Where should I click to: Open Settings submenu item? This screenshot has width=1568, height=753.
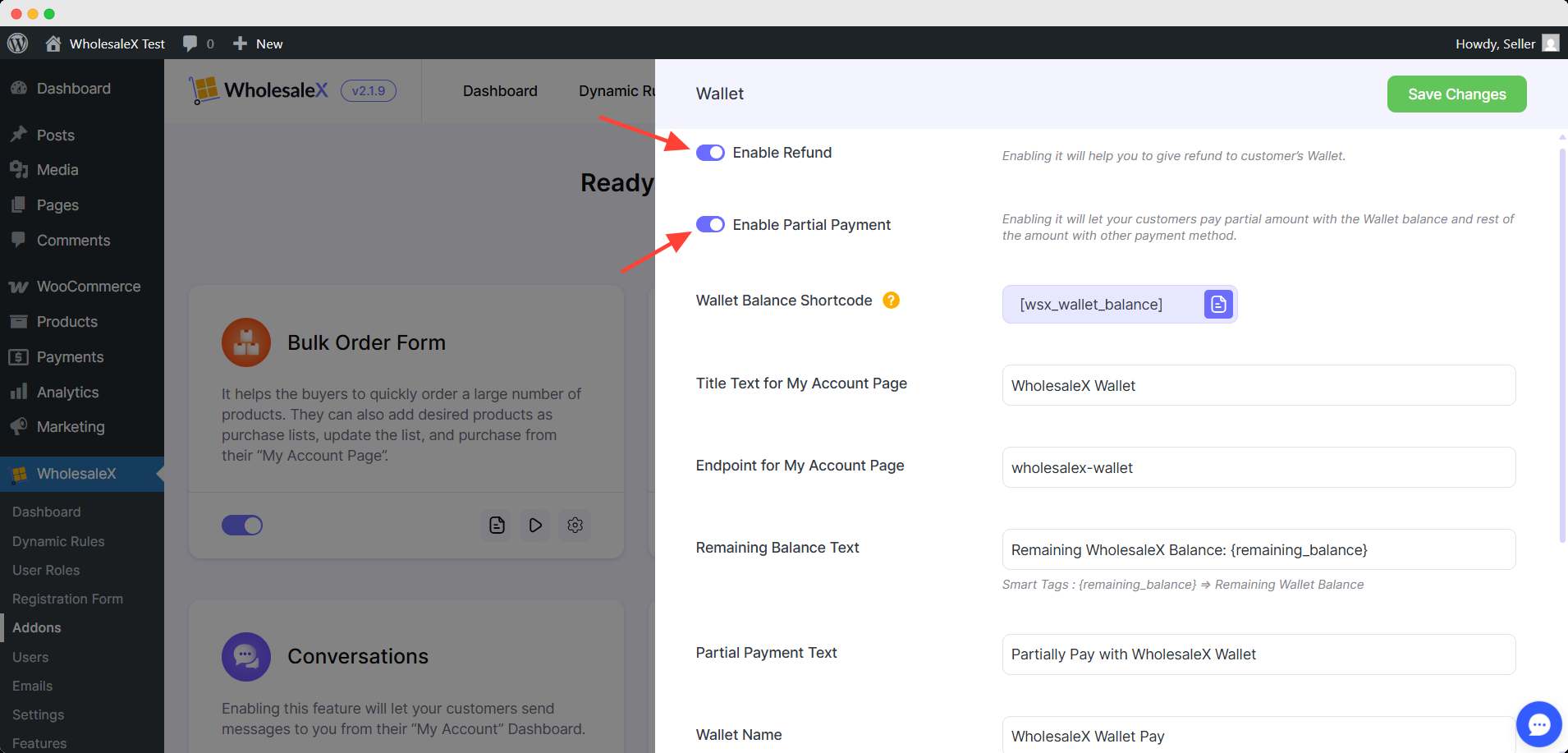[38, 715]
